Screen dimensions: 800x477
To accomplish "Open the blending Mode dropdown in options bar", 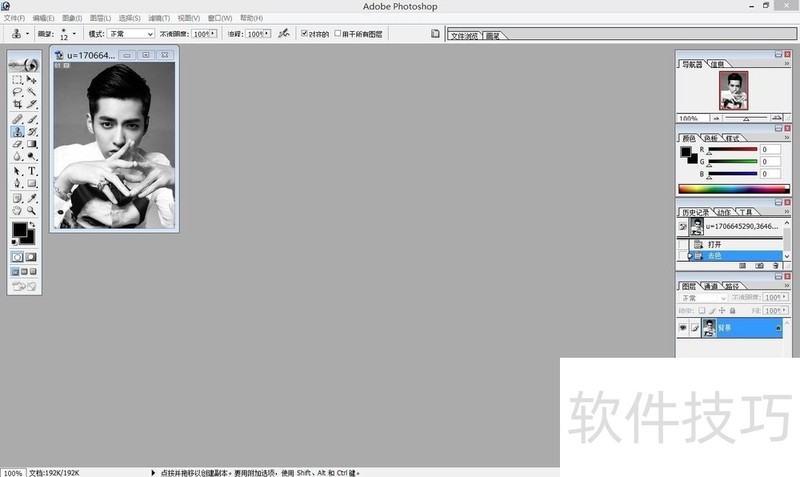I will (x=131, y=34).
